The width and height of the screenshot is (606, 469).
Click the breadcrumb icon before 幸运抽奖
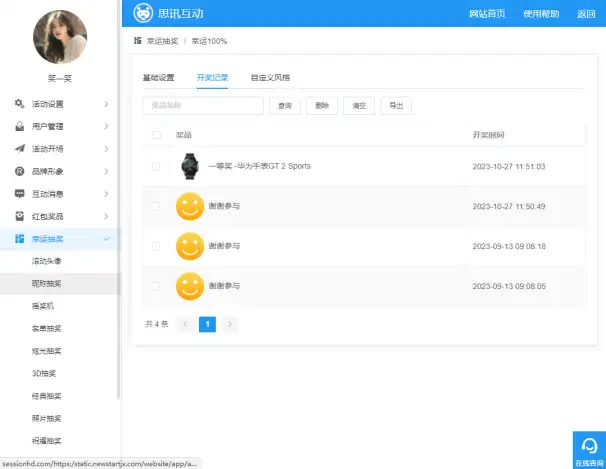(x=137, y=41)
